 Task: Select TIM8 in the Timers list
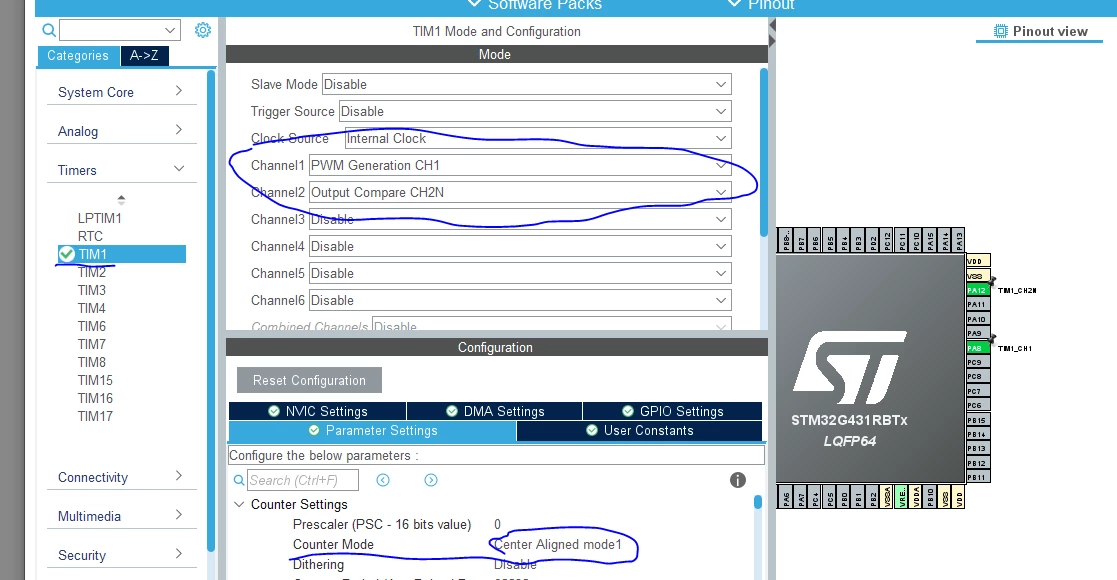pos(92,362)
